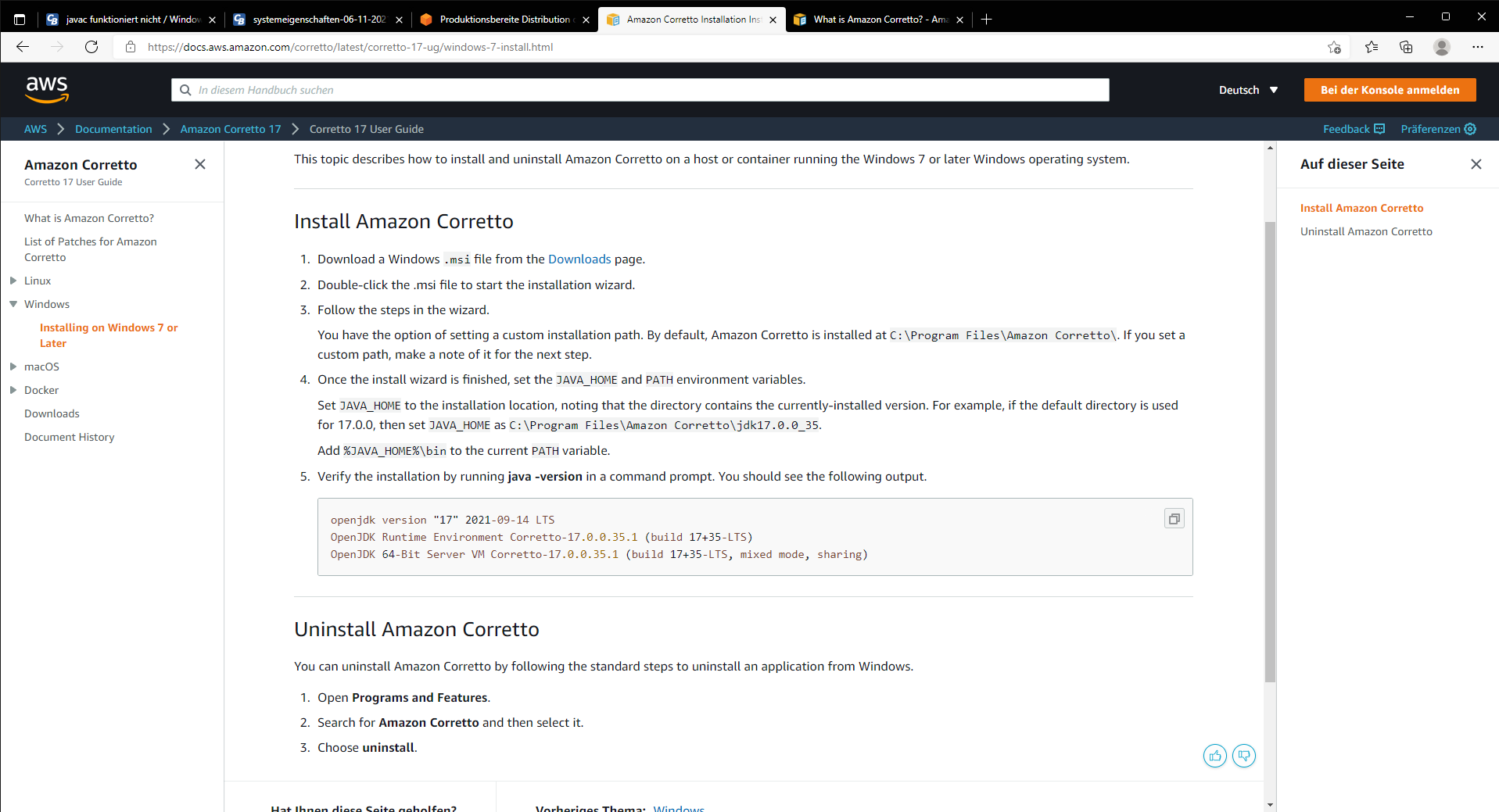1499x812 pixels.
Task: Close the Produktionsbereite Distribution tab
Action: pyautogui.click(x=586, y=20)
